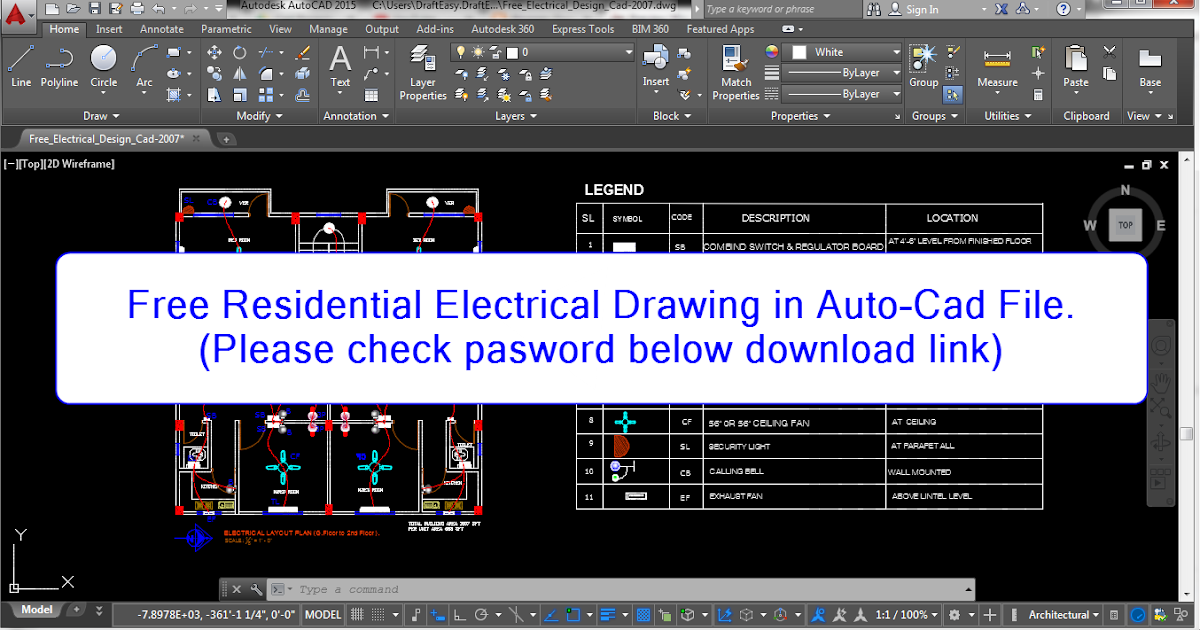Activate the Rotate tool
This screenshot has width=1200, height=630.
[x=239, y=52]
